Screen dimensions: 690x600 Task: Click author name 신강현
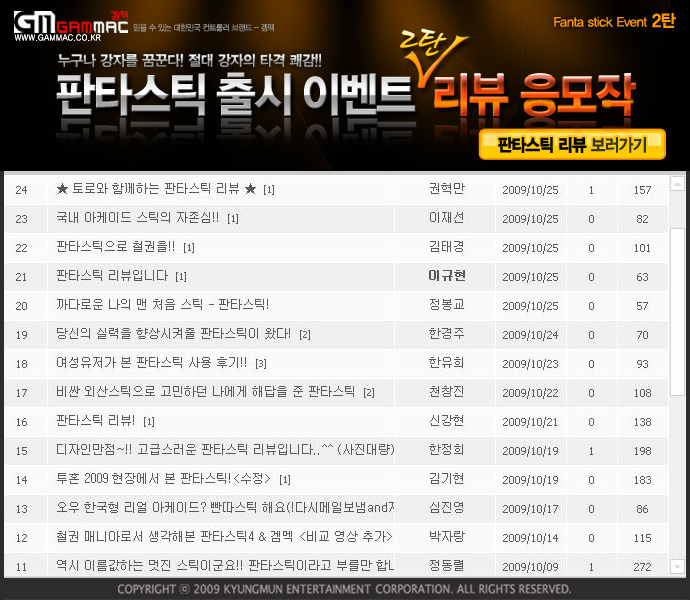(447, 421)
